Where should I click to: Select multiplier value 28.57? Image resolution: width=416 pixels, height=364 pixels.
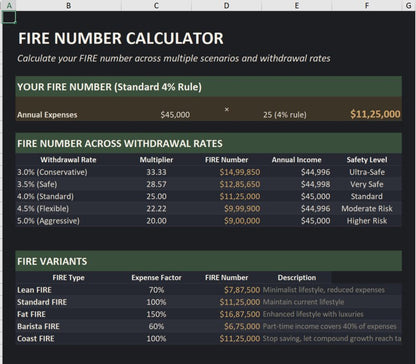pos(156,184)
